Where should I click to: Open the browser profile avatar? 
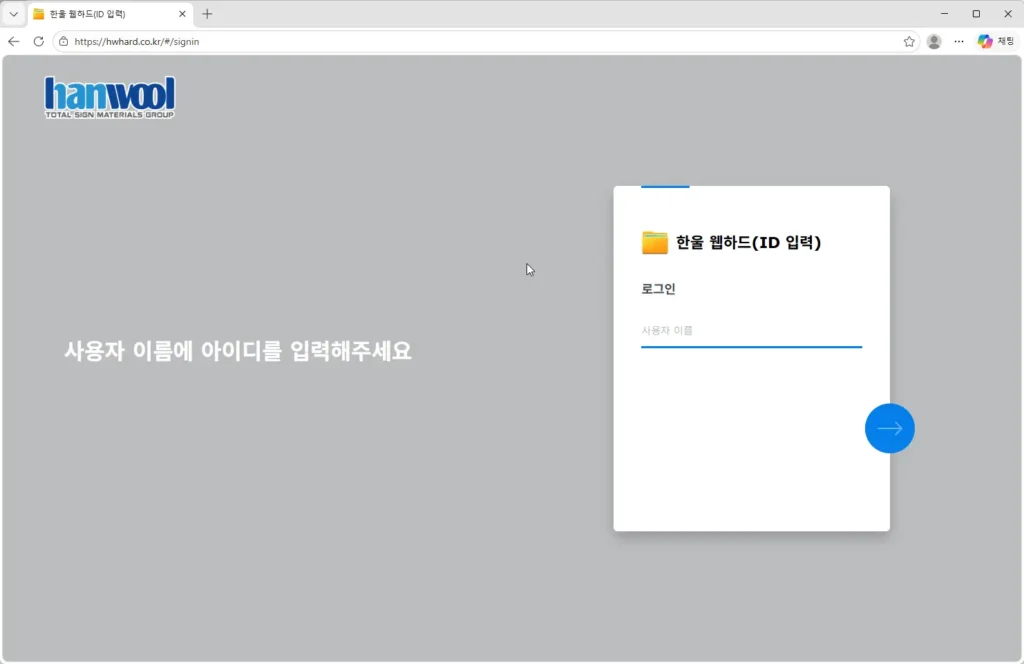coord(934,42)
